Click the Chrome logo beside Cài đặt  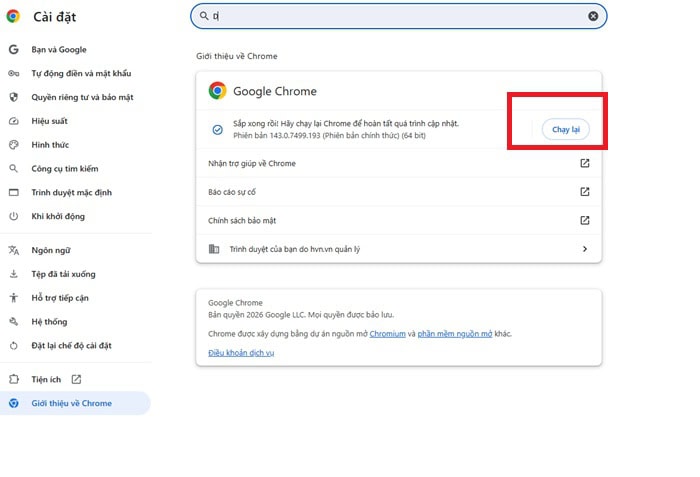pyautogui.click(x=13, y=17)
